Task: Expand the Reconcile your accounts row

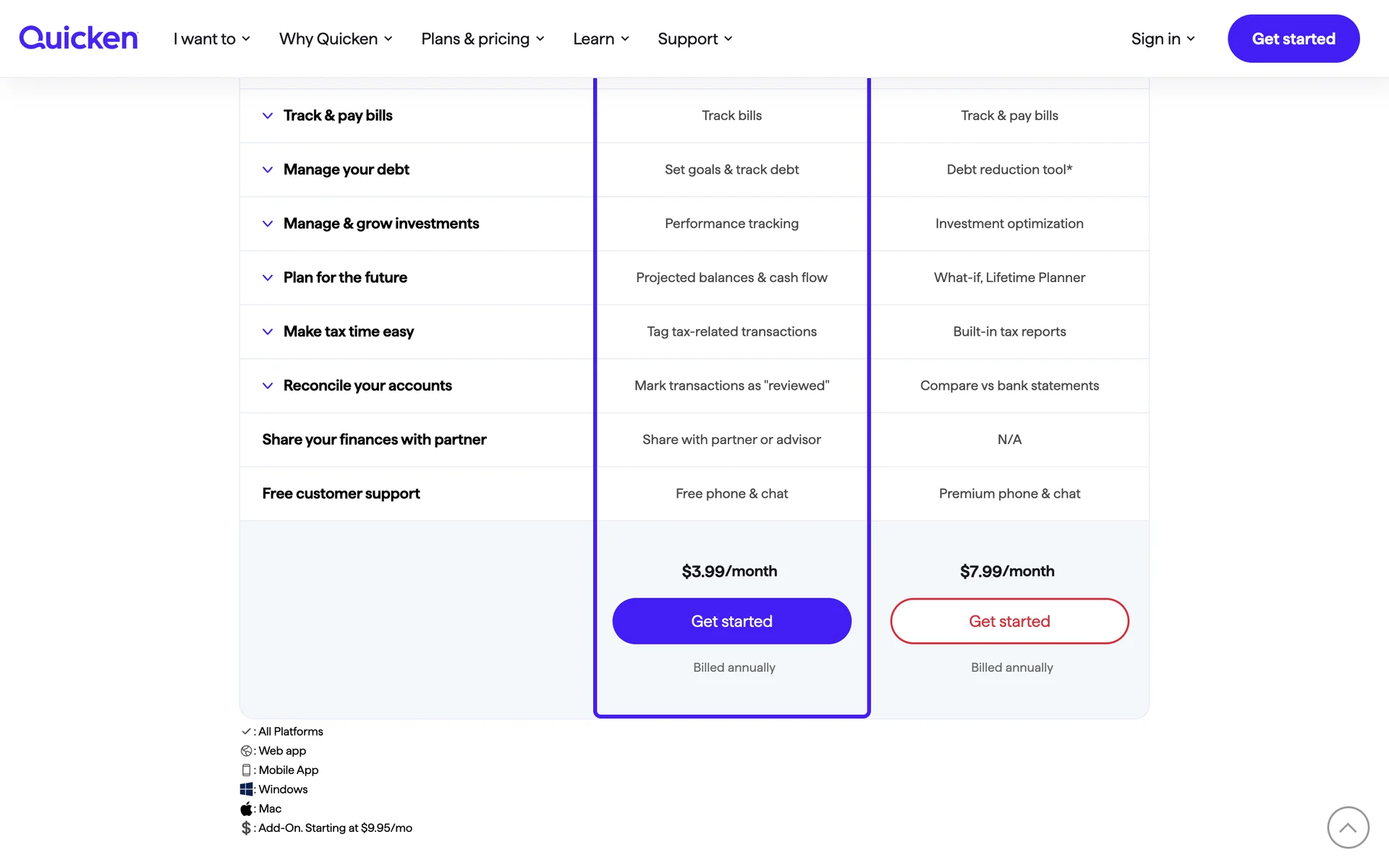Action: 268,386
